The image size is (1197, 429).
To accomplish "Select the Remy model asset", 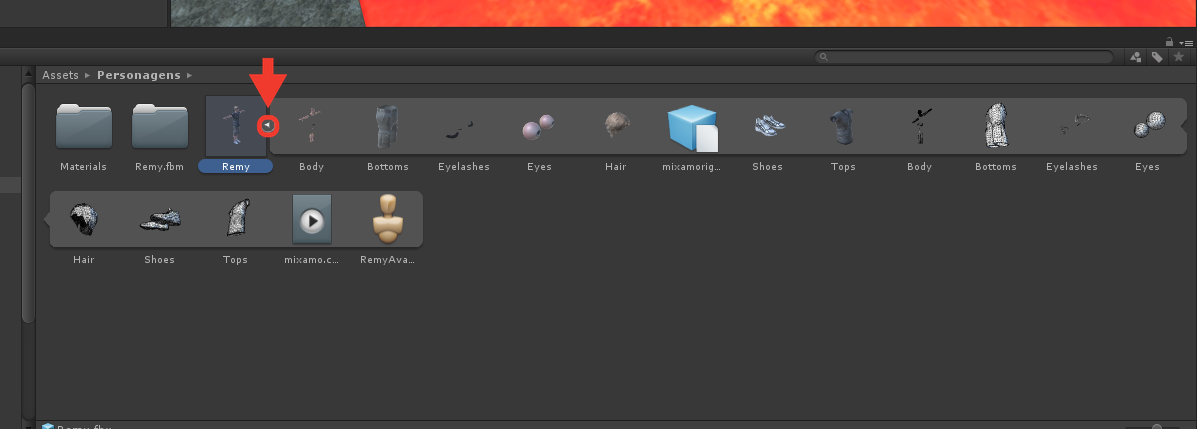I will 236,126.
